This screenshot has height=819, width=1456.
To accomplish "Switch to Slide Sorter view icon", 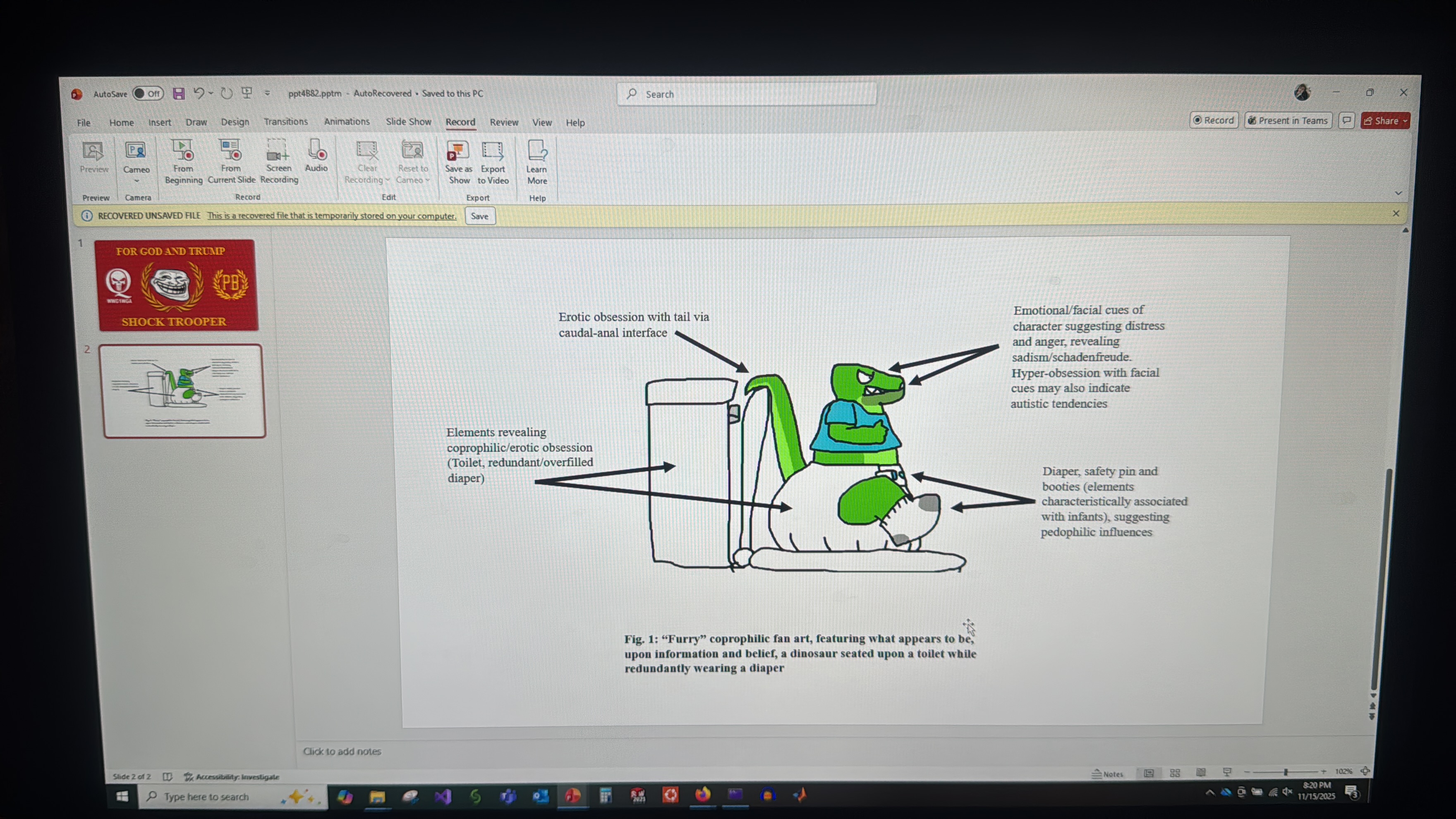I will point(1175,773).
